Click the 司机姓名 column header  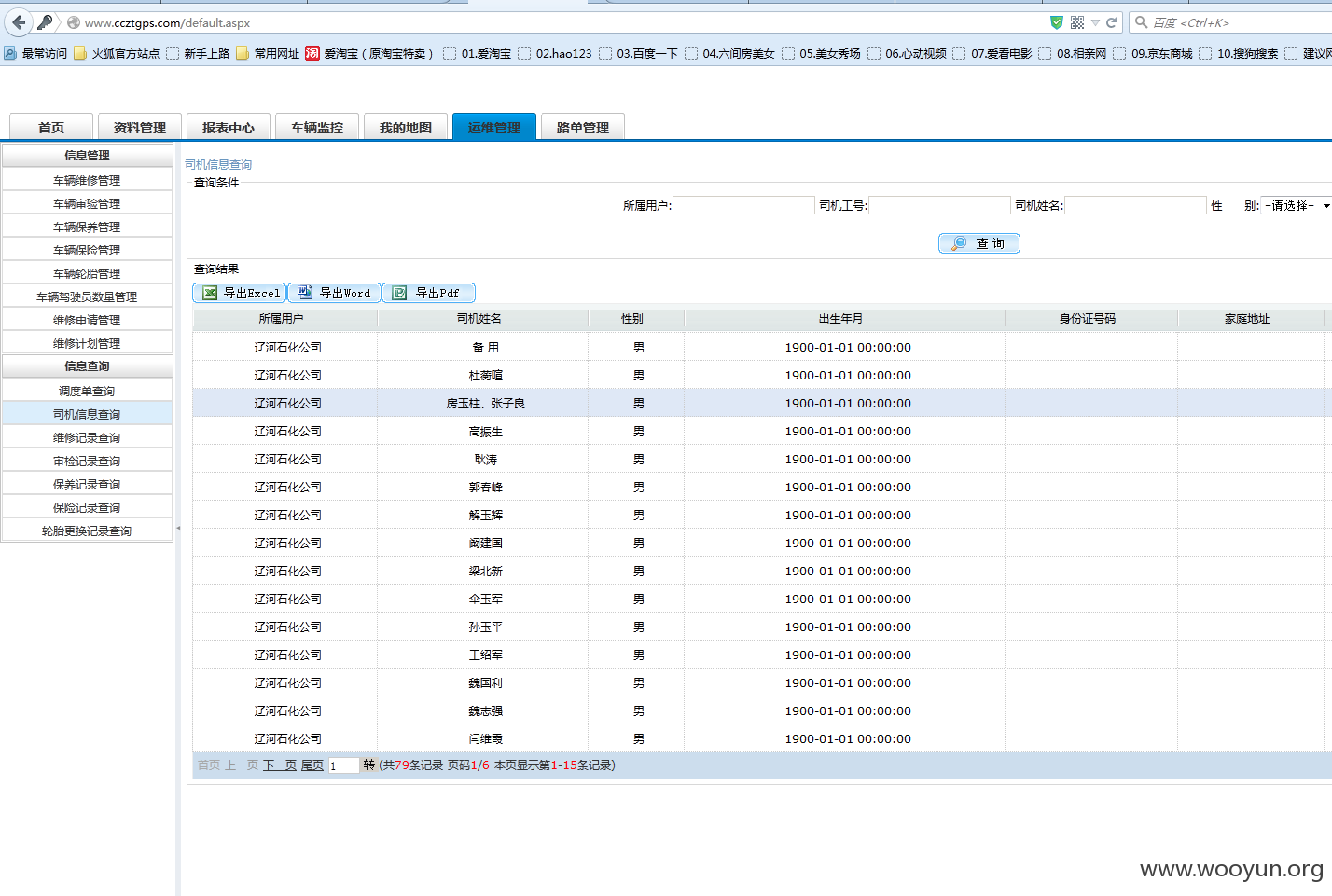(483, 319)
